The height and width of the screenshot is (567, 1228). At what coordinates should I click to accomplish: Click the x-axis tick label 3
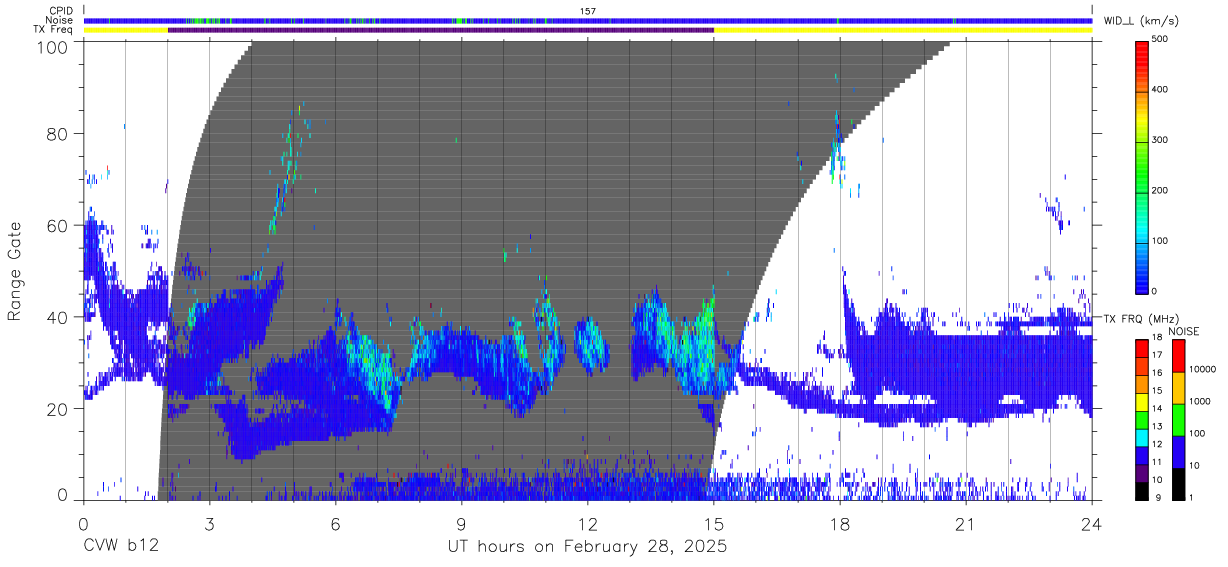210,524
